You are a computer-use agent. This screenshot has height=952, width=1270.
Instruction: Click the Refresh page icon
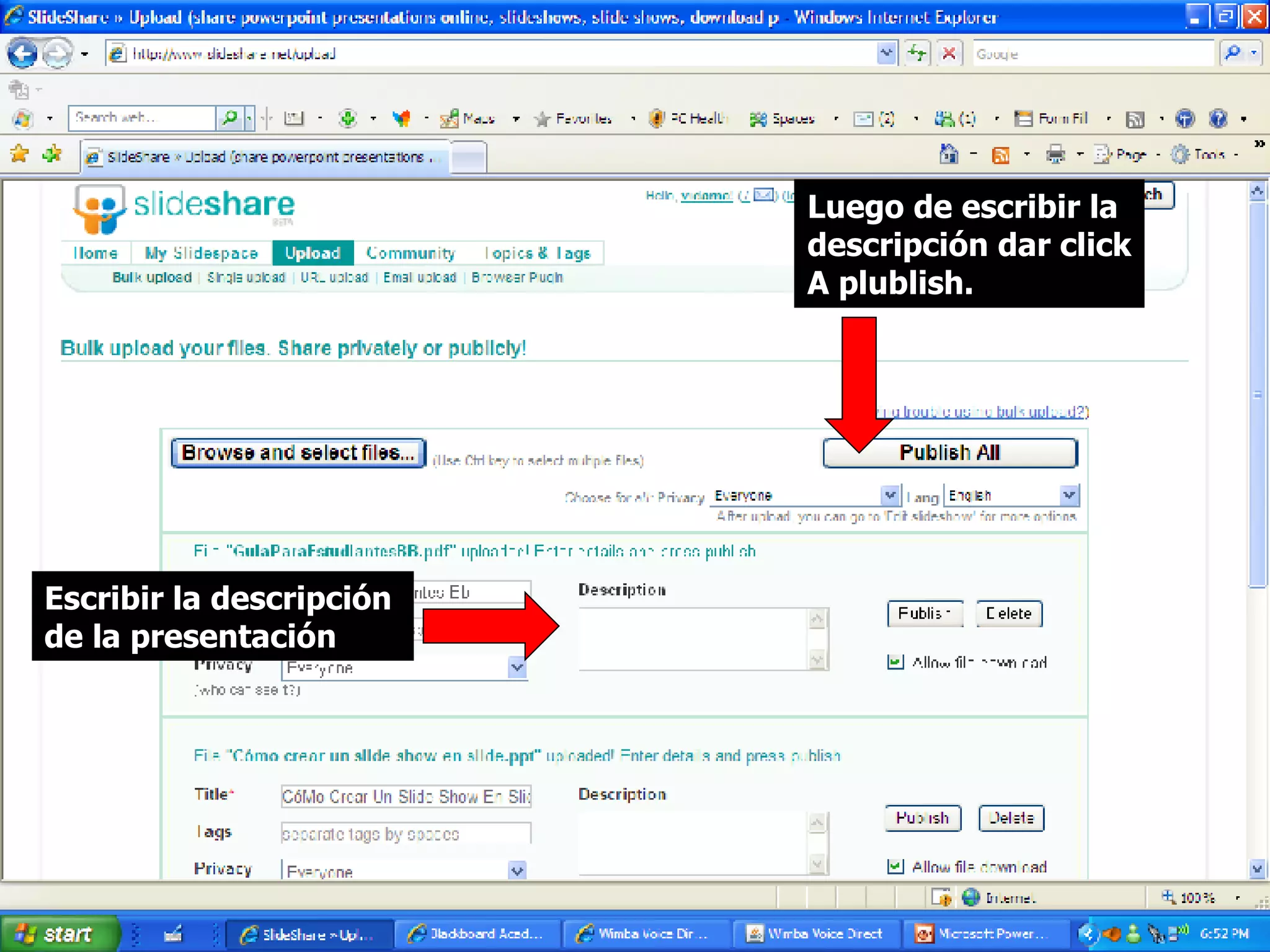pyautogui.click(x=917, y=53)
